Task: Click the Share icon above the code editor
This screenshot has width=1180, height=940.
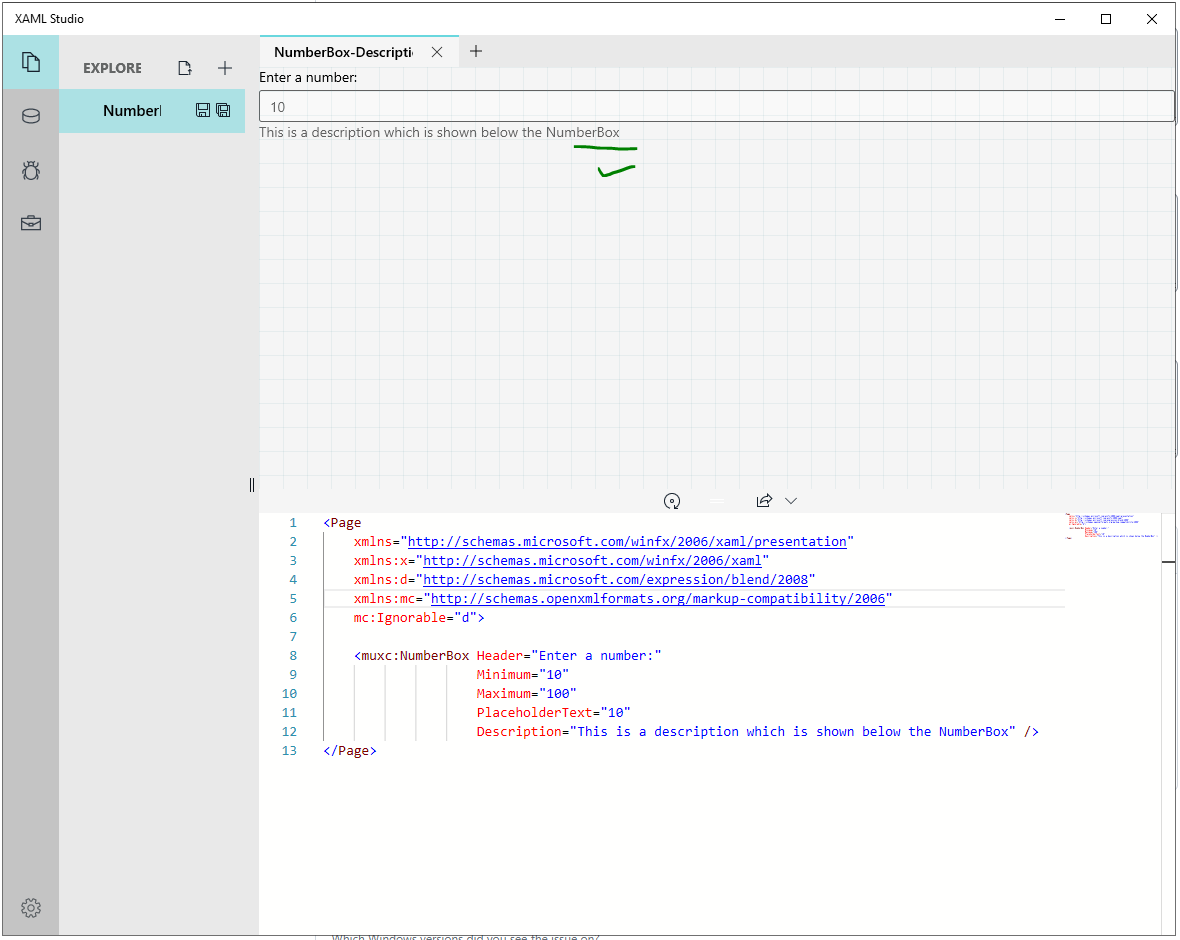Action: point(764,500)
